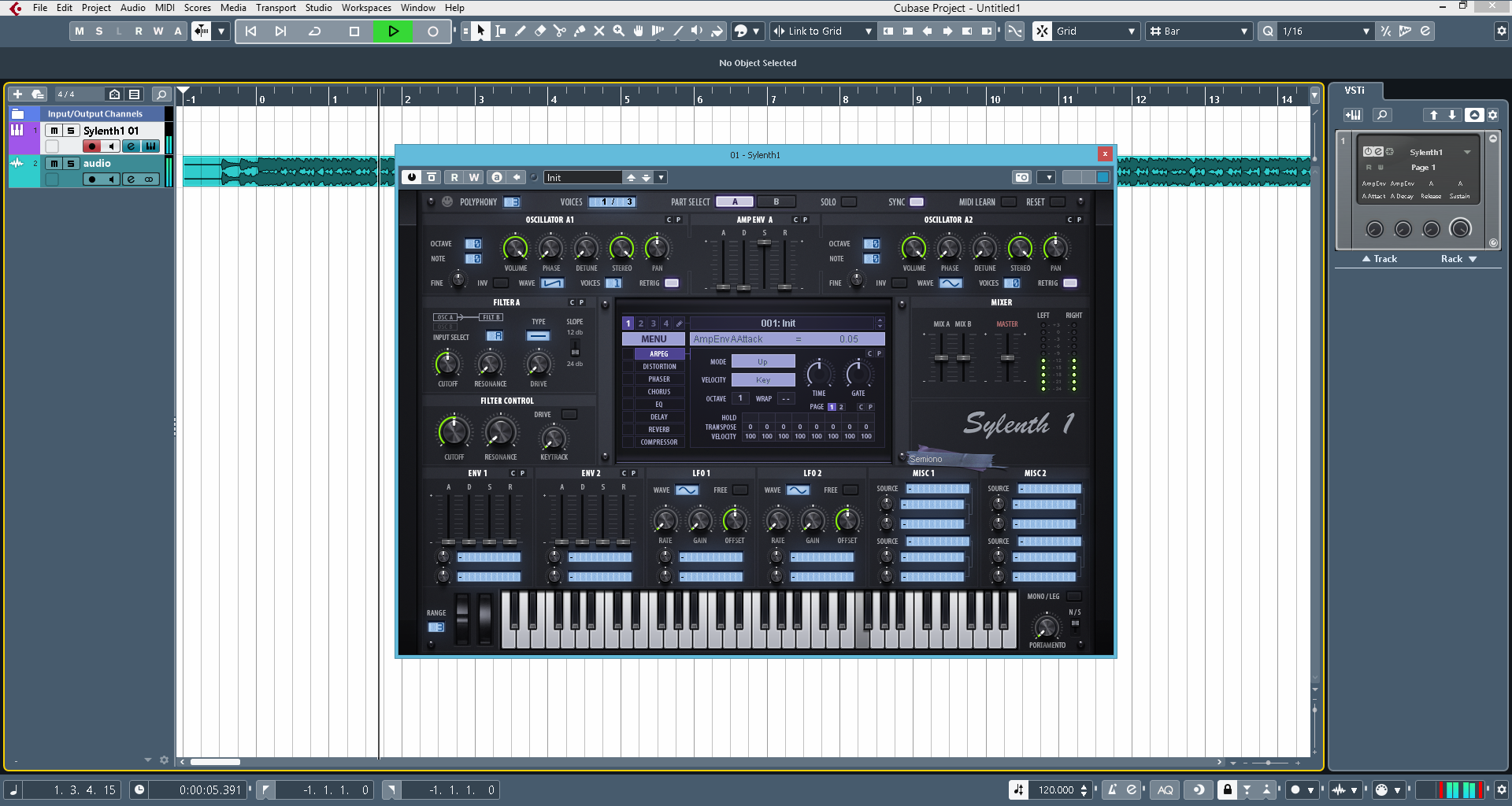Screen dimensions: 1512x806
Task: Toggle plugin Write automation W button
Action: coord(474,178)
